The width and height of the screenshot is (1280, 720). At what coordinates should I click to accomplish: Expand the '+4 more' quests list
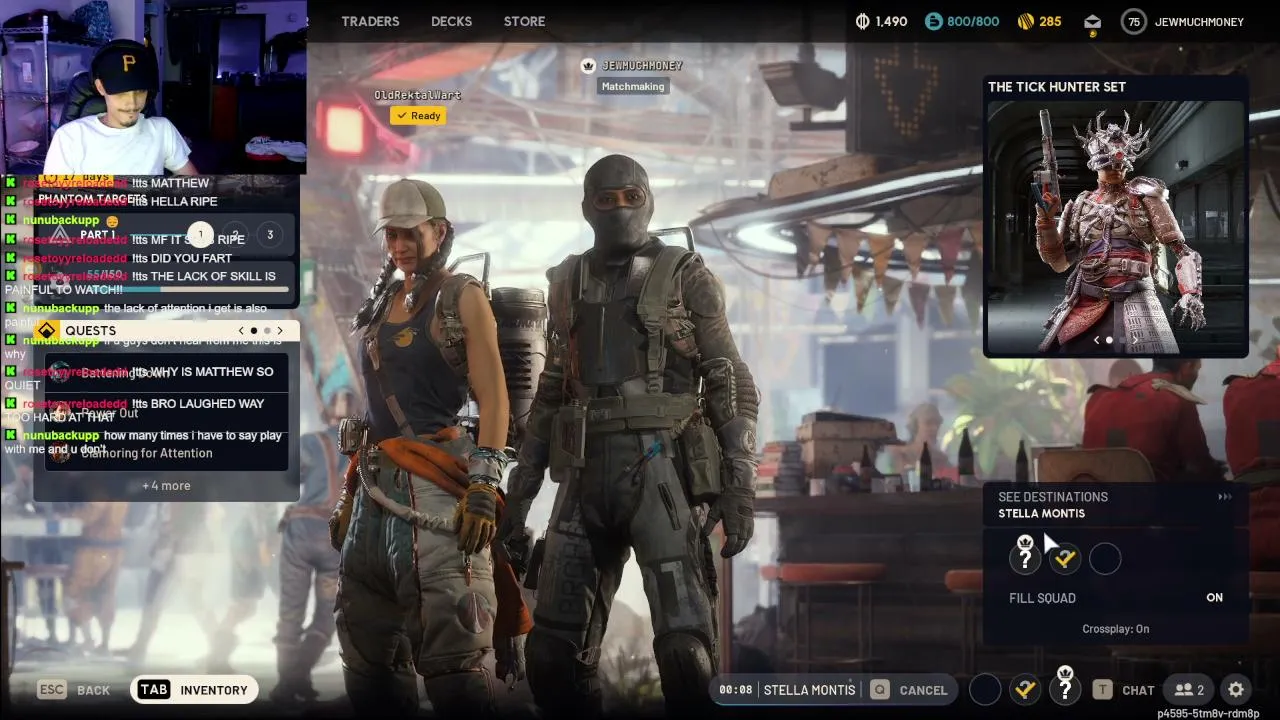click(x=166, y=486)
